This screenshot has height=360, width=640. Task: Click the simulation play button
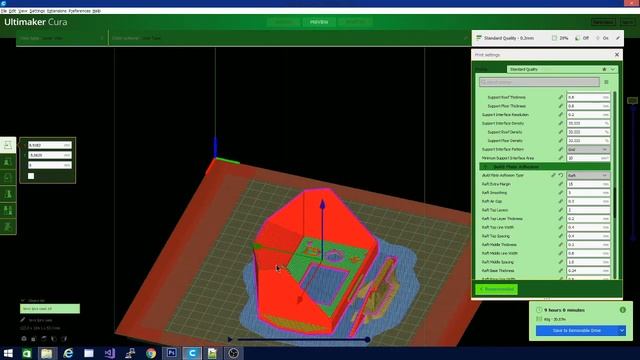coord(230,339)
